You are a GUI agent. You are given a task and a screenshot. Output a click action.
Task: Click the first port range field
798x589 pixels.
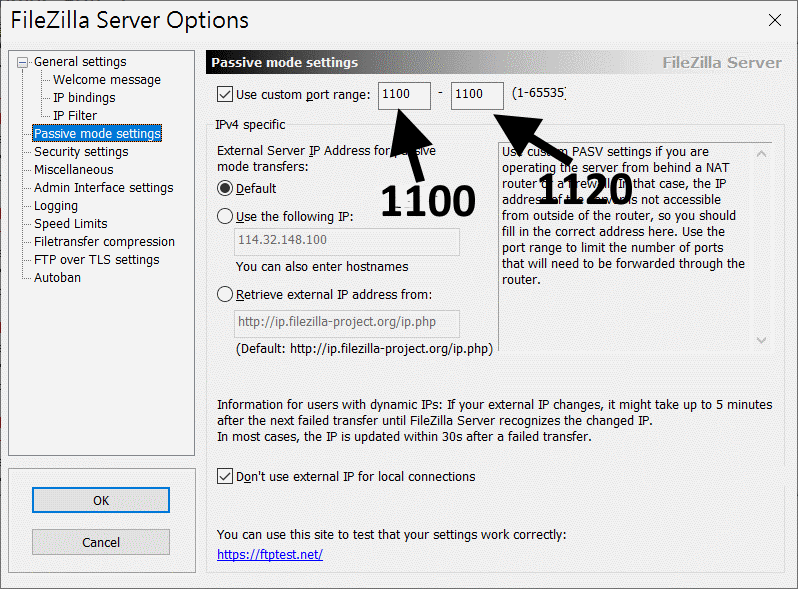click(404, 96)
